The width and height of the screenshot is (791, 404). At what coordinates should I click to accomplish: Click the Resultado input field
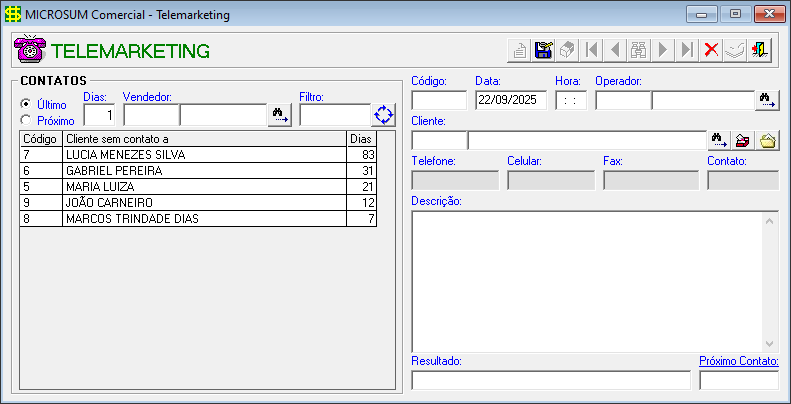tap(550, 380)
